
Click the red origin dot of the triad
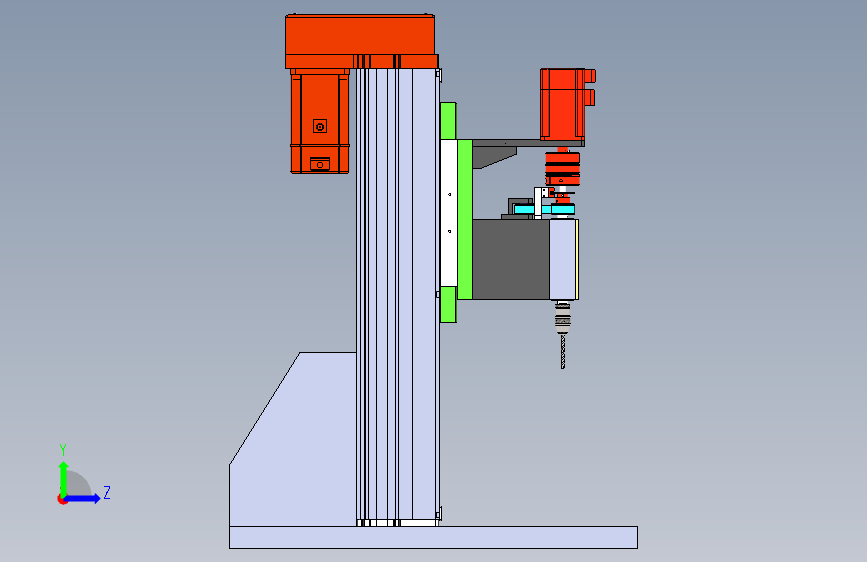(x=62, y=499)
